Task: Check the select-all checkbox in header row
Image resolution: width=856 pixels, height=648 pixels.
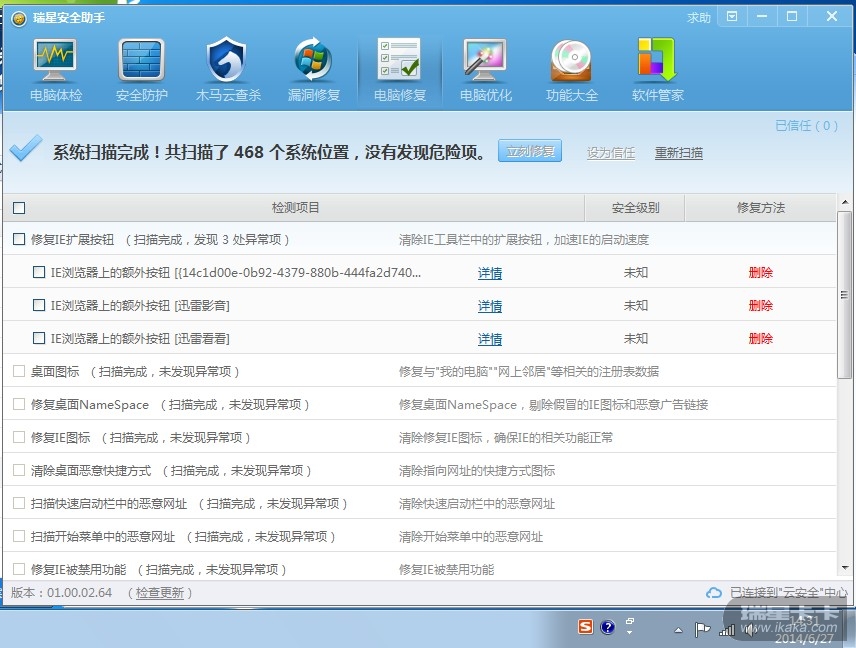Action: tap(19, 208)
